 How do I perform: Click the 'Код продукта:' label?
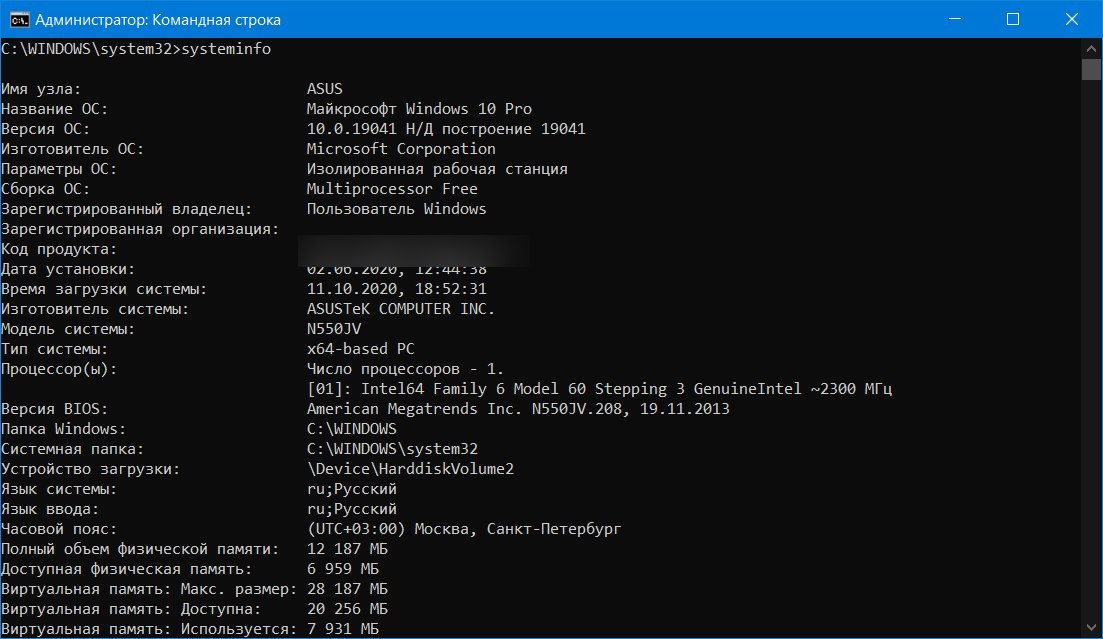click(x=59, y=249)
